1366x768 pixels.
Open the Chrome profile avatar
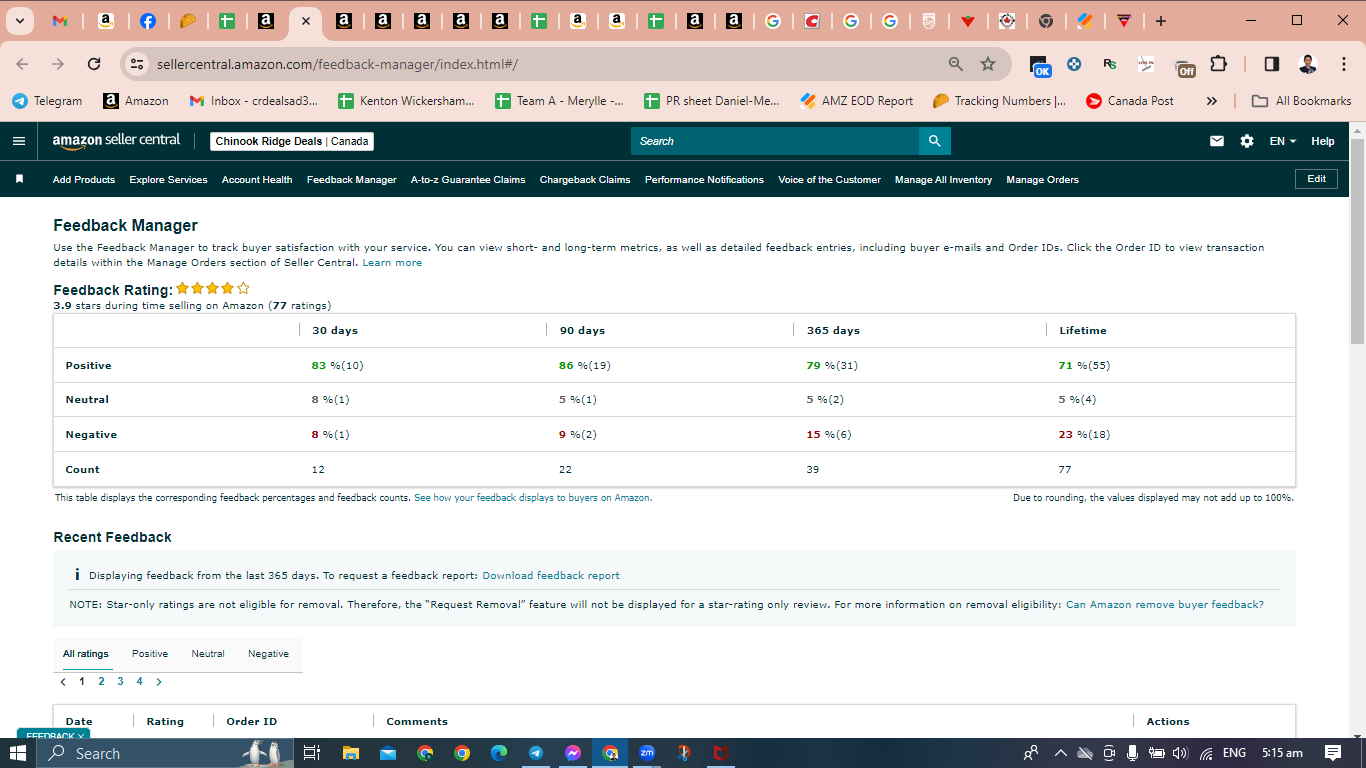click(x=1308, y=64)
